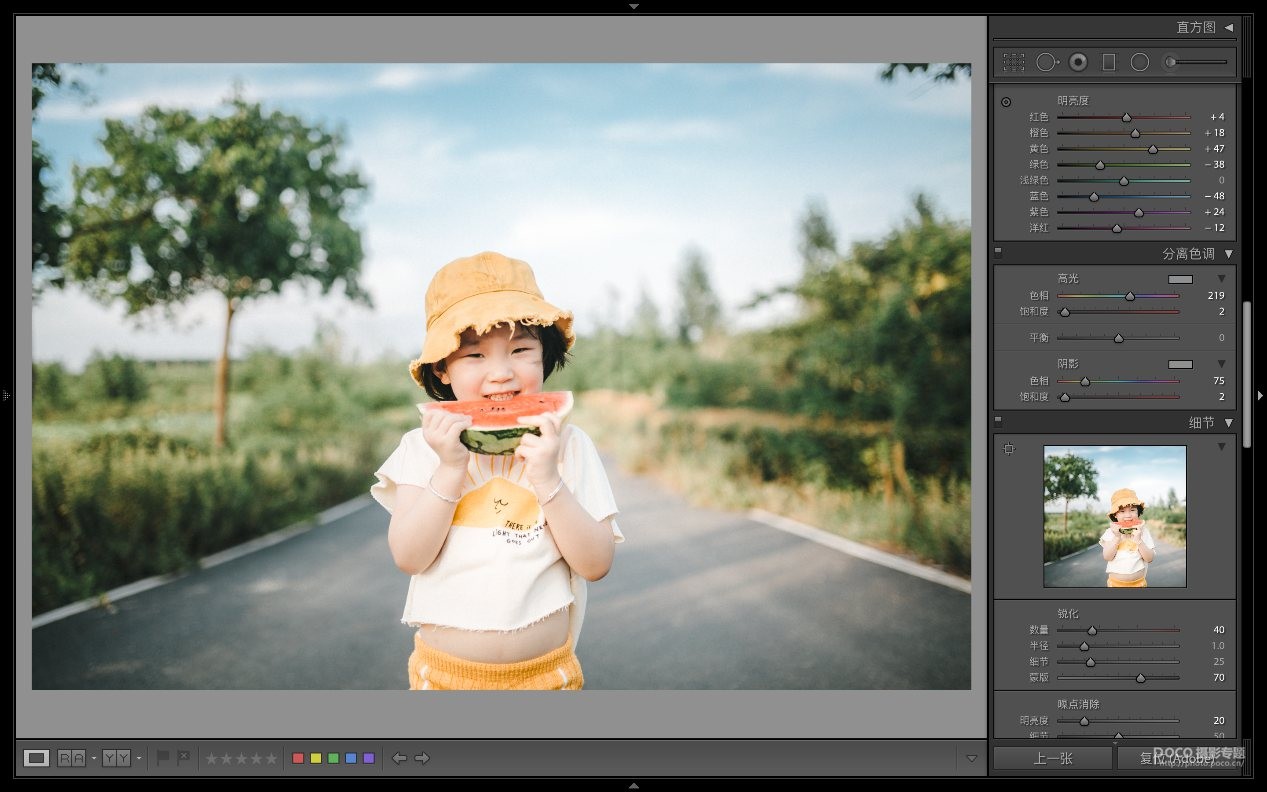Viewport: 1267px width, 792px height.
Task: Click the luminance targeted adjustment tool
Action: point(1006,101)
